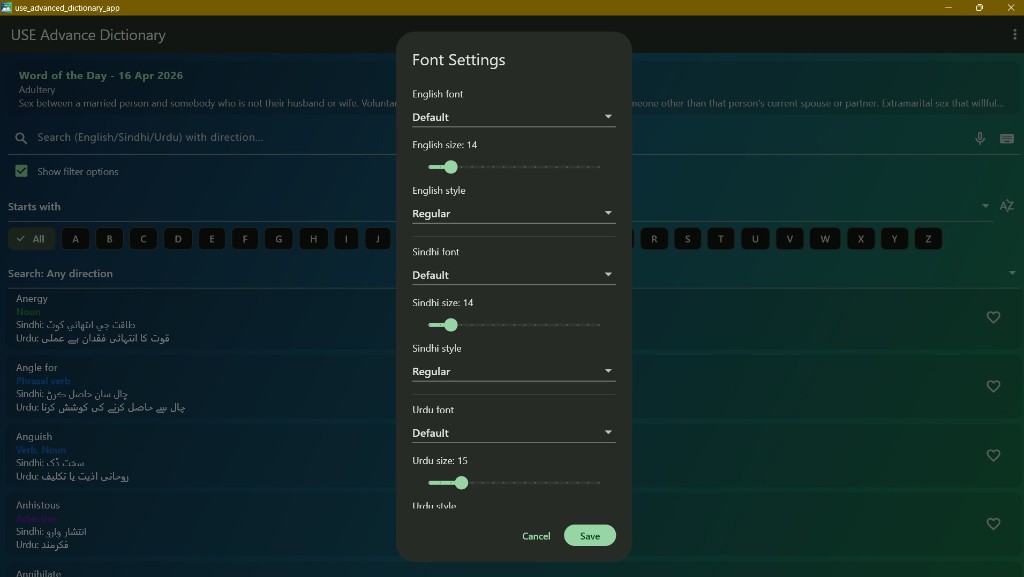This screenshot has height=577, width=1024.
Task: Open the Sindhi style dropdown
Action: click(513, 372)
